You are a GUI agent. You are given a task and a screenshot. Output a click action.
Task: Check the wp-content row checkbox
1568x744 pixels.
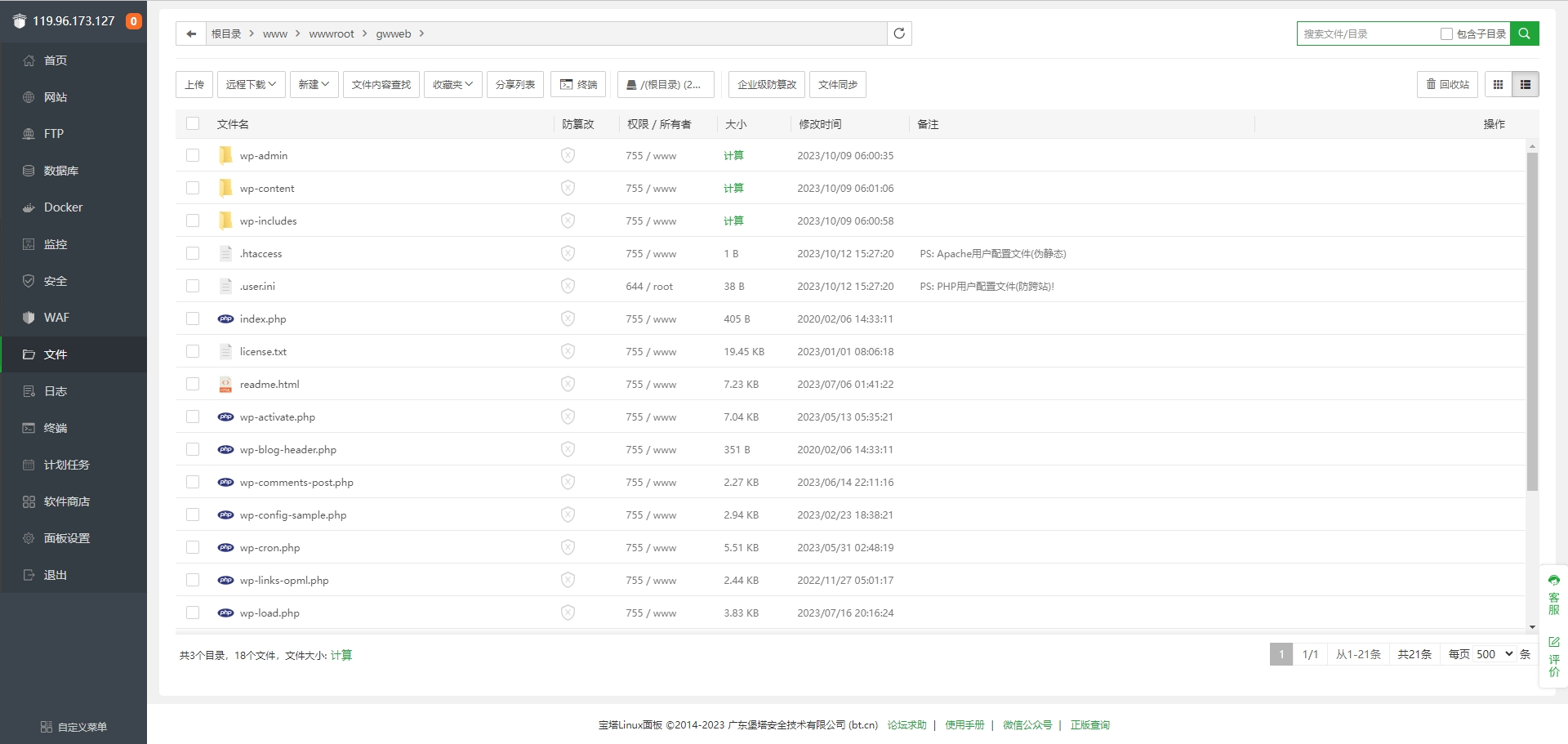193,188
